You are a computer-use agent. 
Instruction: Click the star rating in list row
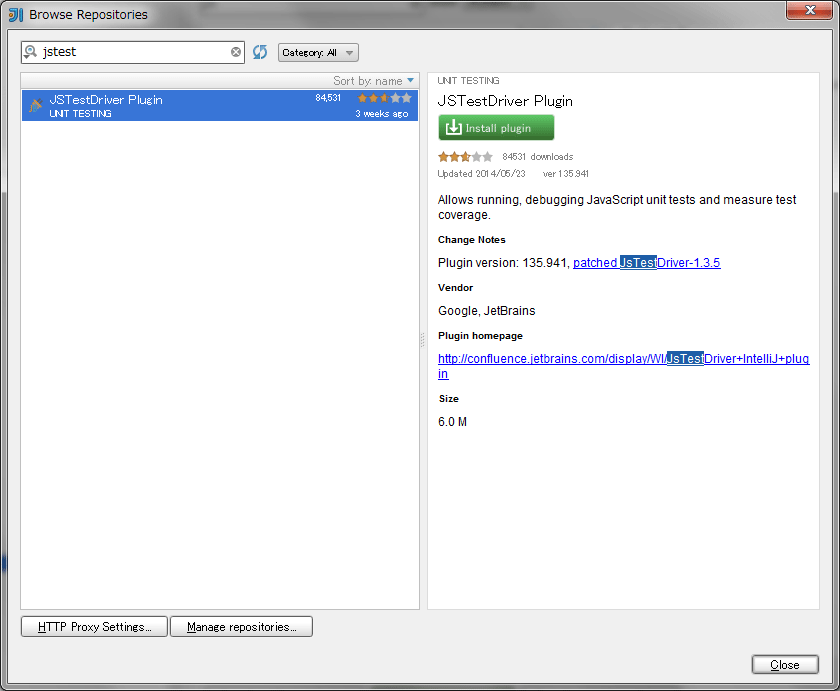point(385,98)
